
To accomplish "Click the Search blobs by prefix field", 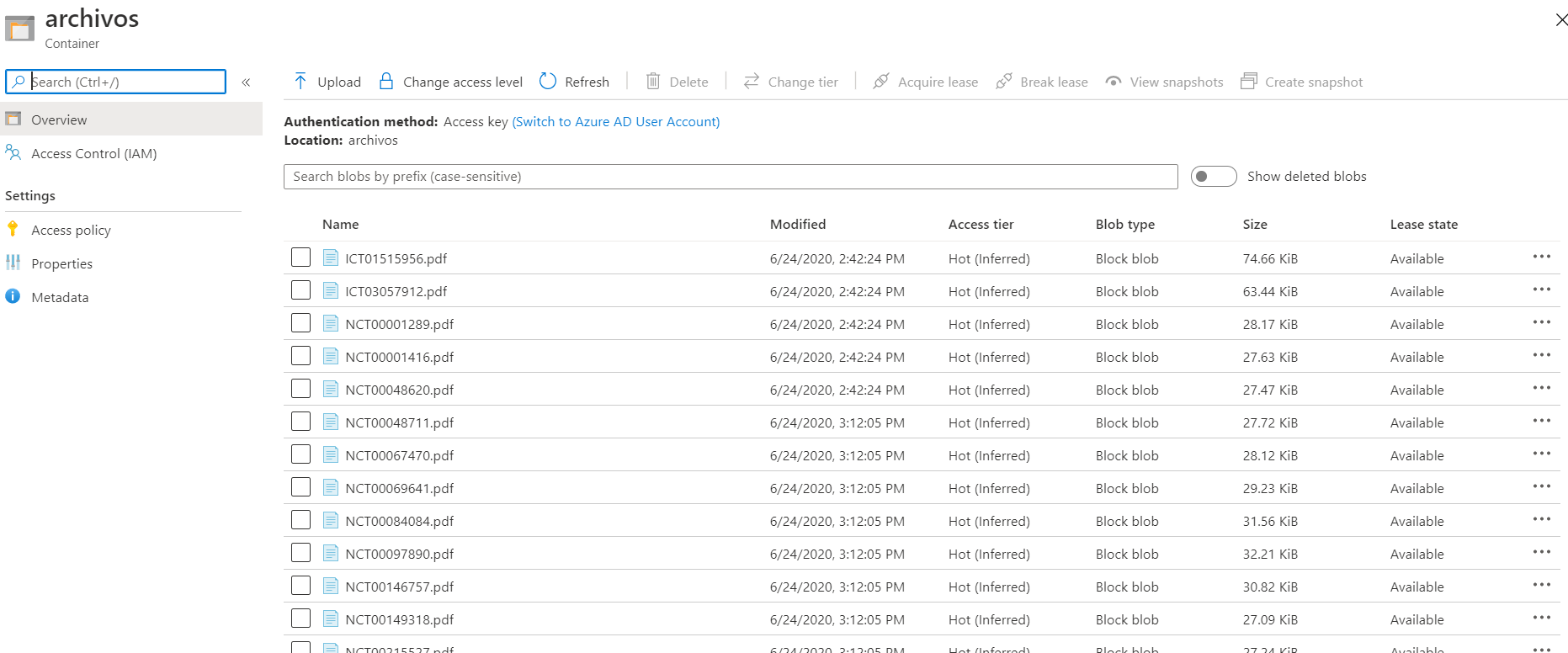I will pyautogui.click(x=730, y=177).
